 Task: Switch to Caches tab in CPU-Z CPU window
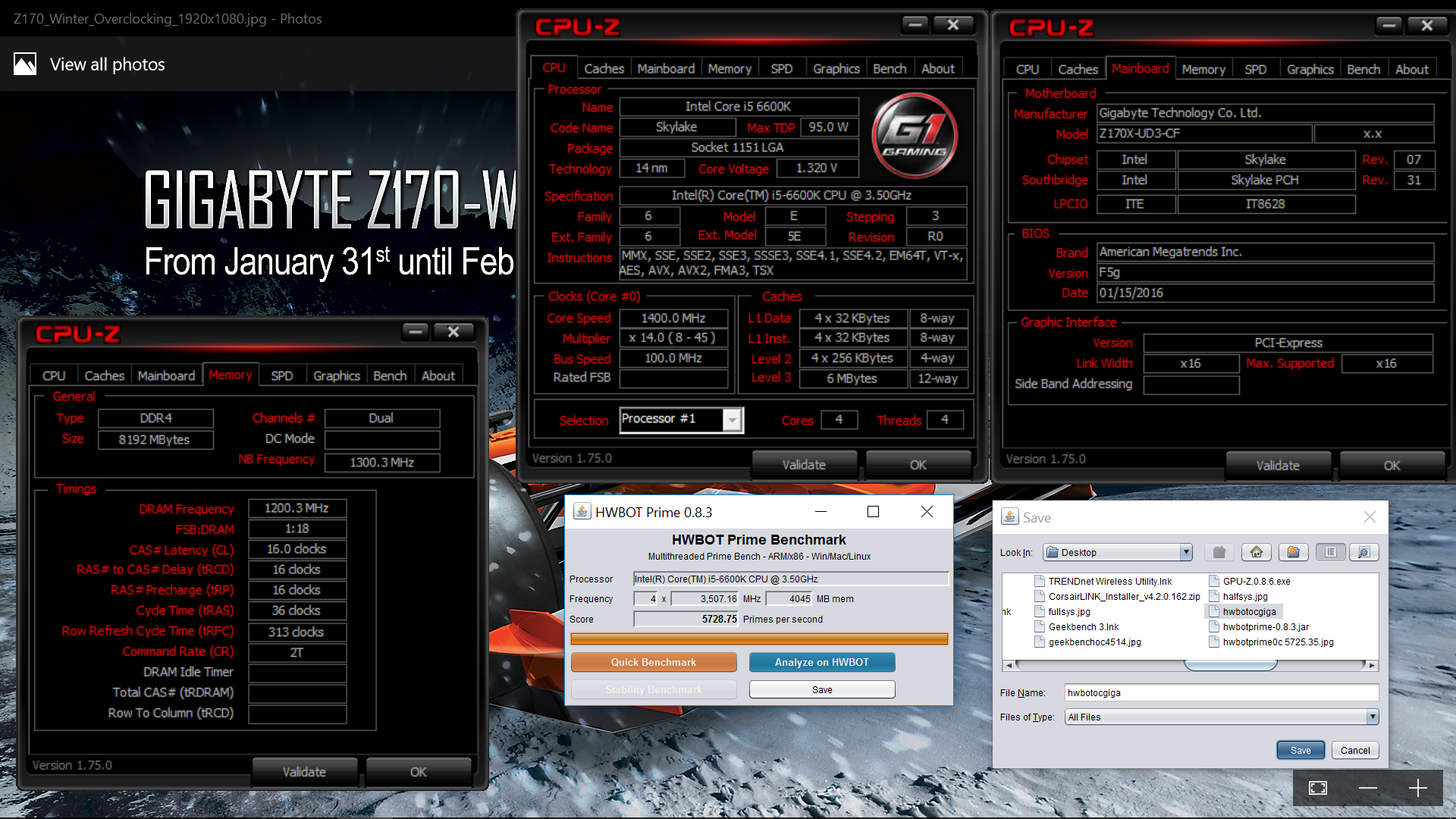tap(604, 68)
